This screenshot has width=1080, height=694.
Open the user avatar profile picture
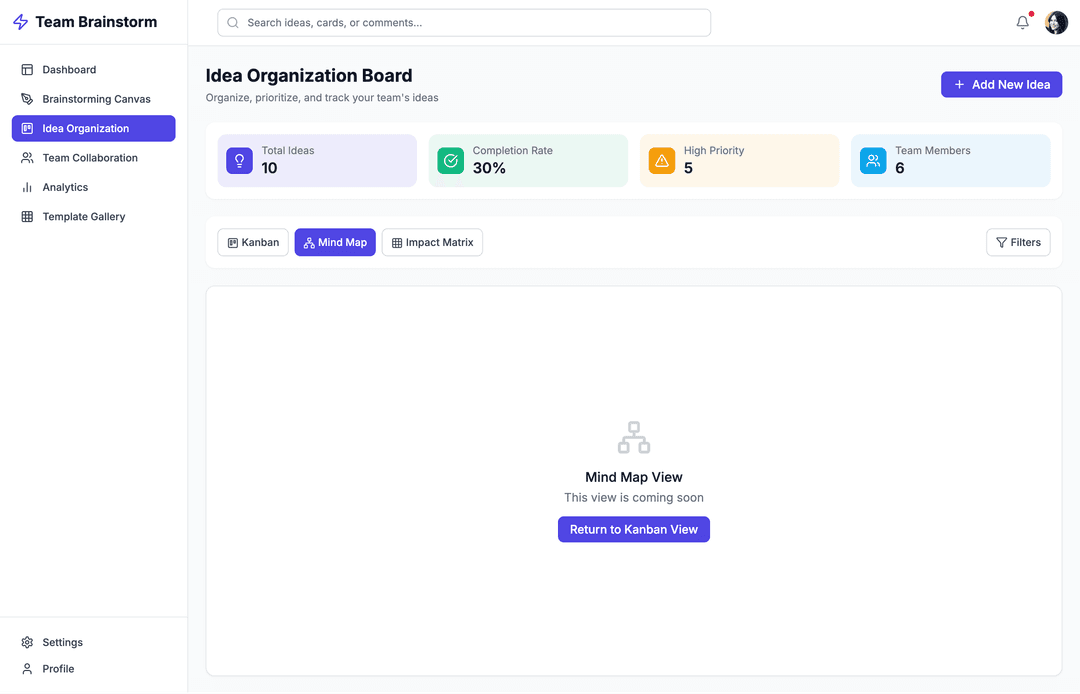point(1056,23)
